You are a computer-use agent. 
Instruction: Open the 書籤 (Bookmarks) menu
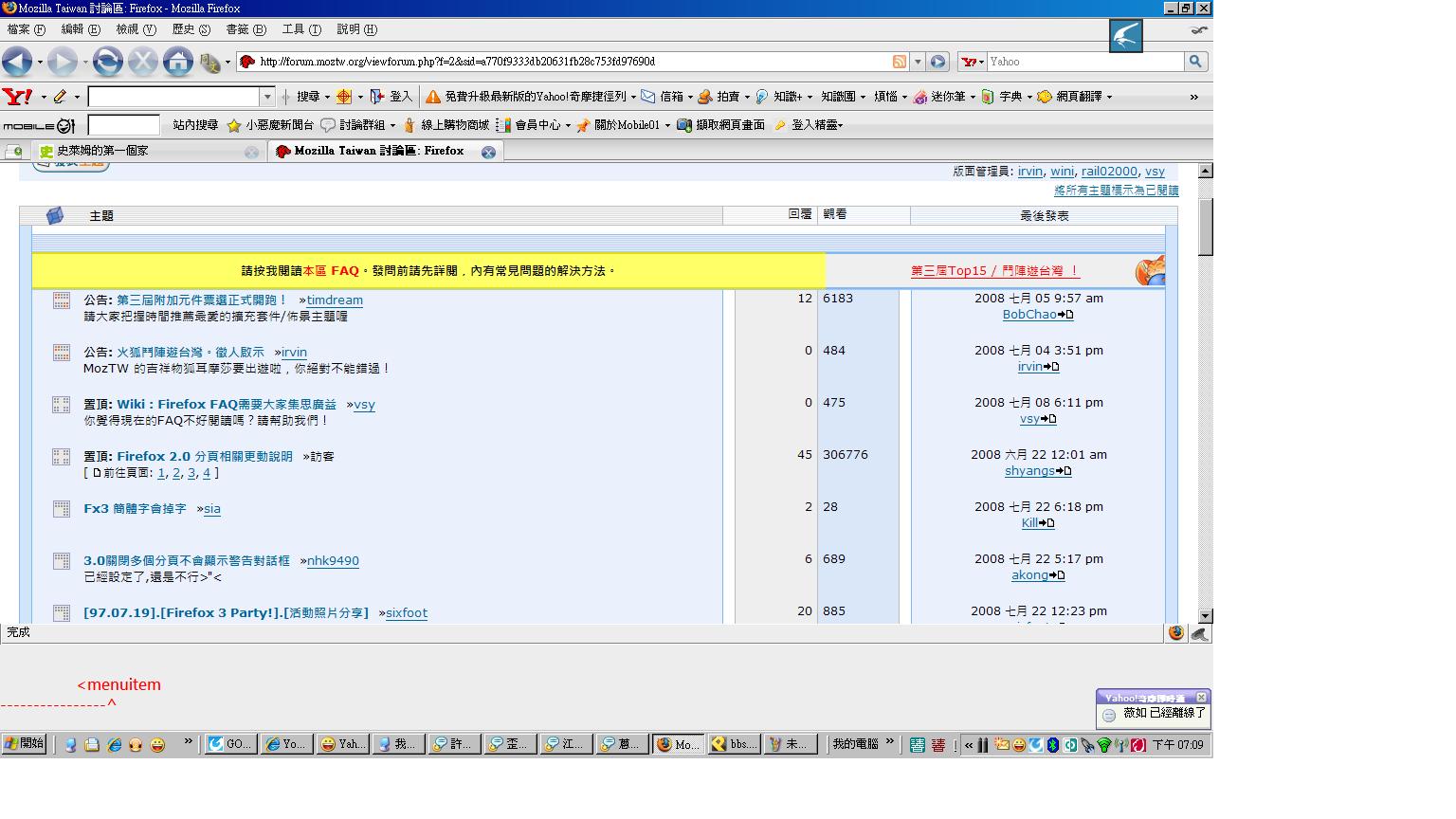pyautogui.click(x=246, y=29)
